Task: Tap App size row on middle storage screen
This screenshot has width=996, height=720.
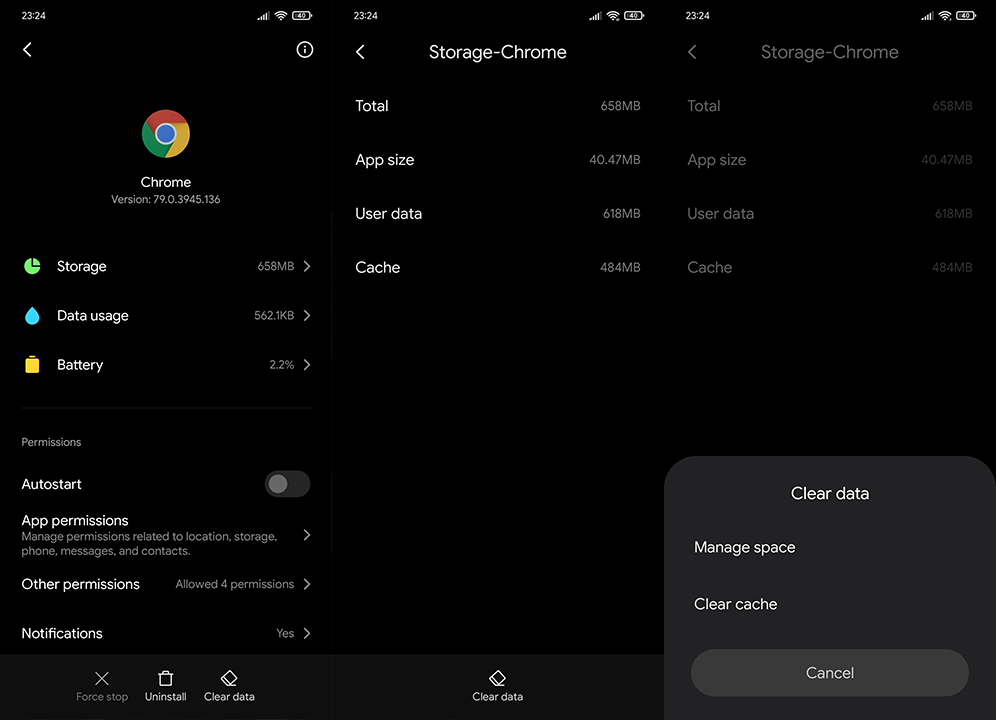Action: click(497, 160)
